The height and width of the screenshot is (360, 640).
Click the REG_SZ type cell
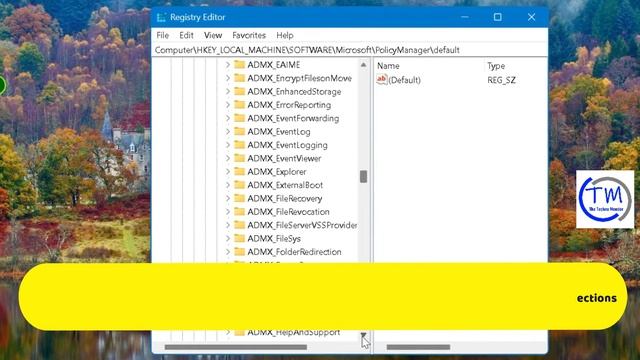(501, 80)
